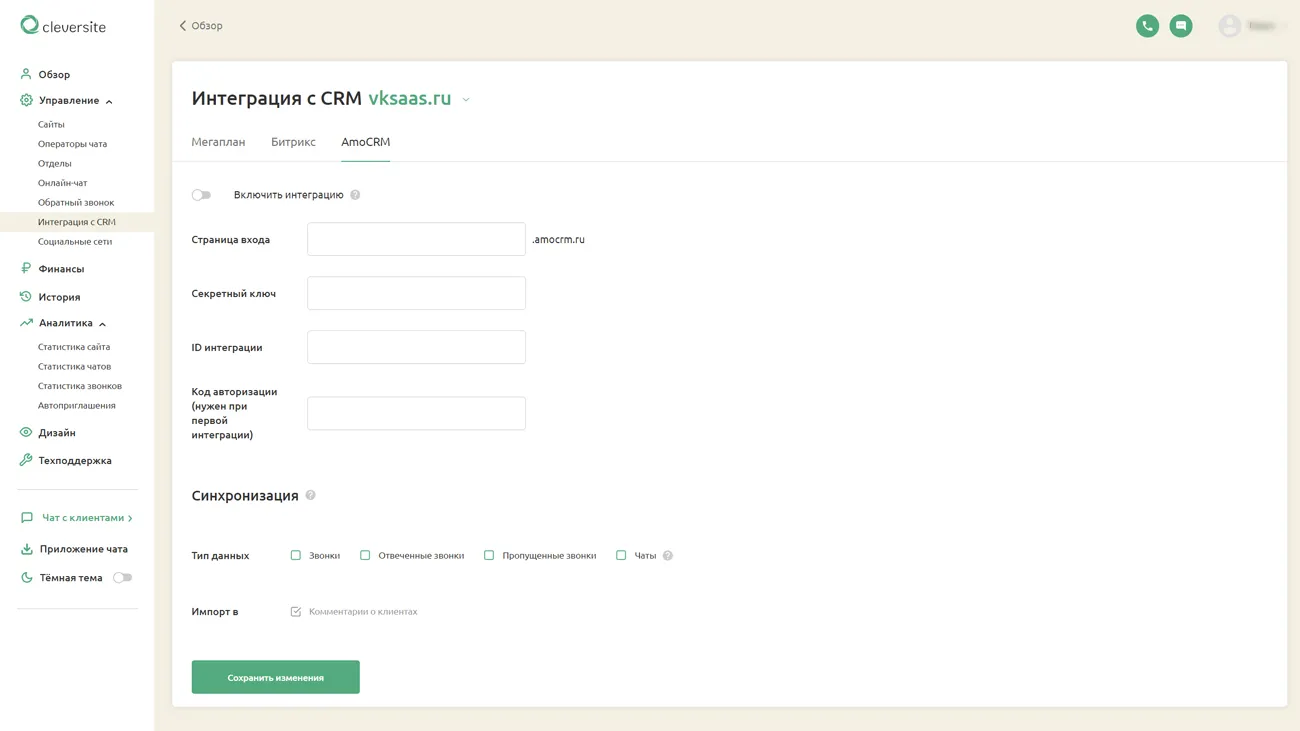Switch on the Тёмная тема toggle
1300x731 pixels.
coord(122,578)
